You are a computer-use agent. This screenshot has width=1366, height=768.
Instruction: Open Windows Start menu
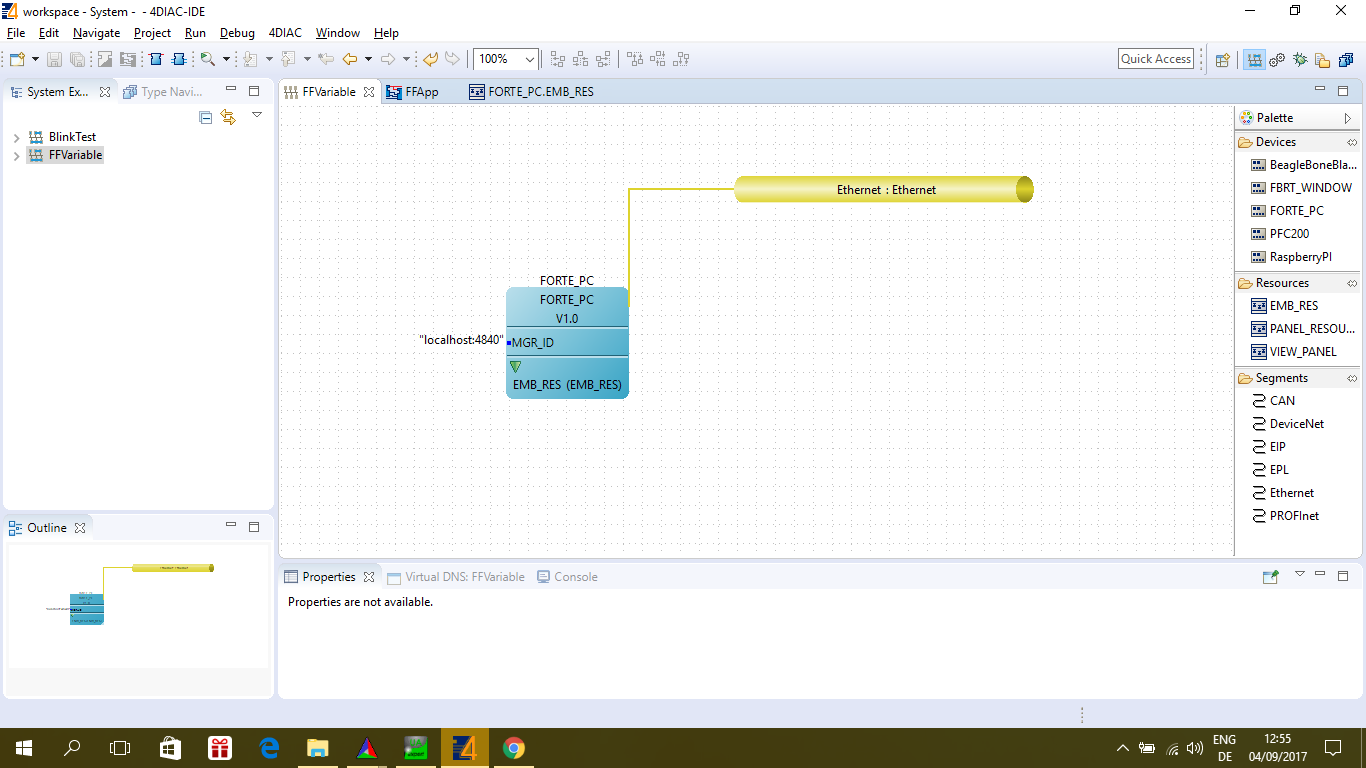tap(23, 748)
